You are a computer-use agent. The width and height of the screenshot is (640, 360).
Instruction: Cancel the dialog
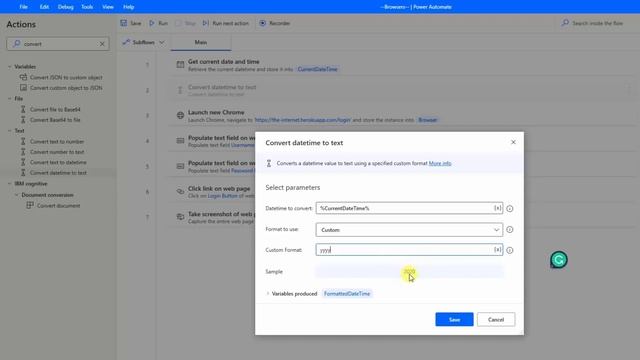pos(496,320)
